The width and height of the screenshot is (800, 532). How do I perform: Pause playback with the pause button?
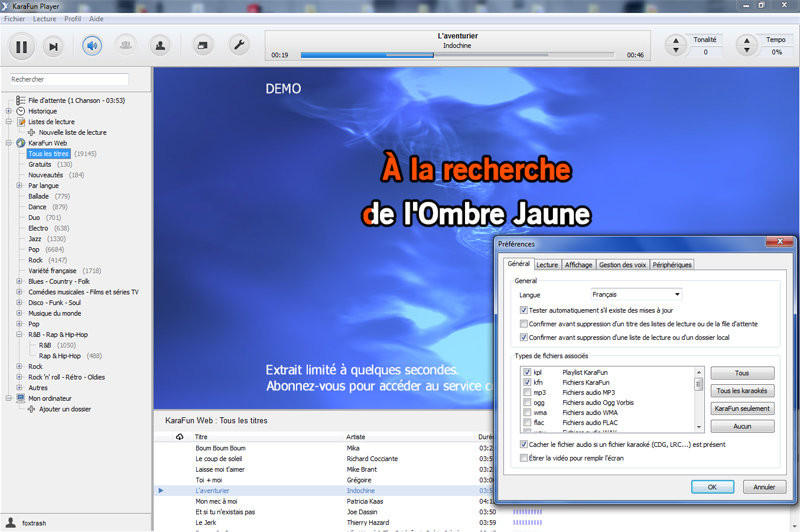tap(21, 47)
